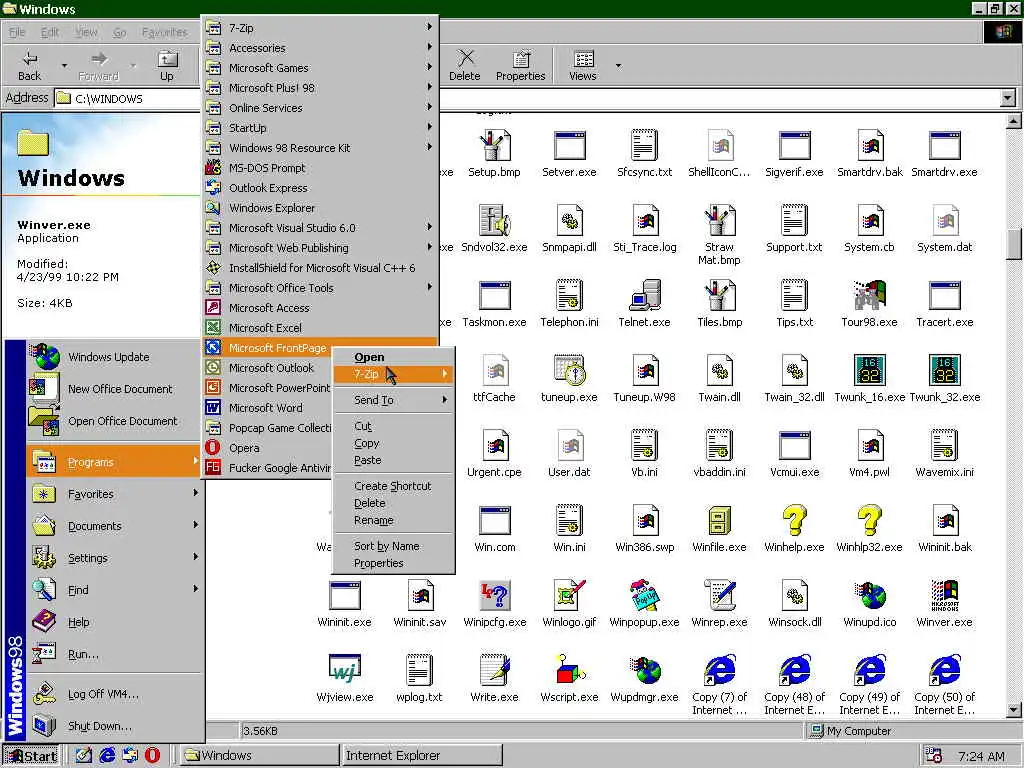Click the scrollbar up arrow in file list
This screenshot has height=768, width=1024.
[1014, 121]
